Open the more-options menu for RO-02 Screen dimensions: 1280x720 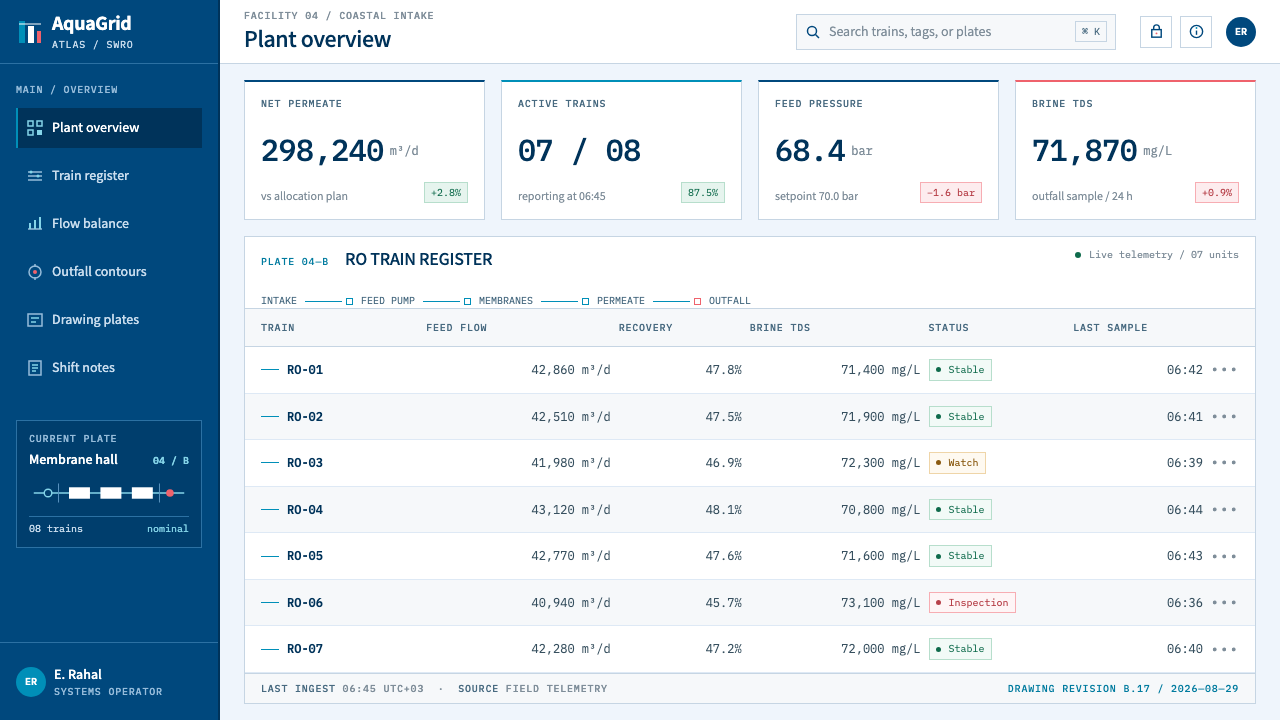tap(1224, 417)
